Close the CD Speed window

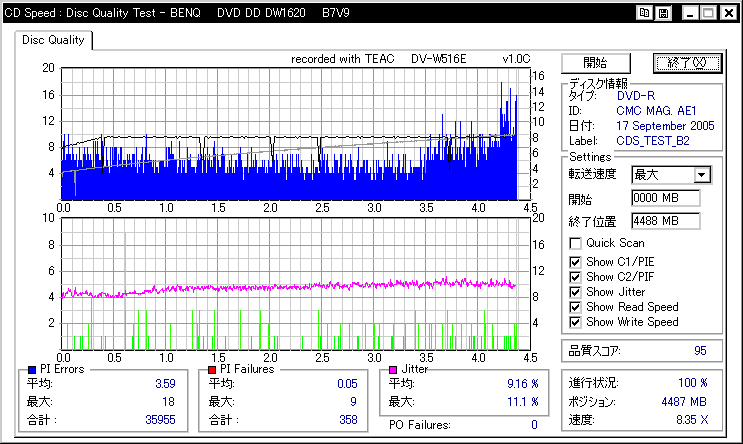click(729, 13)
